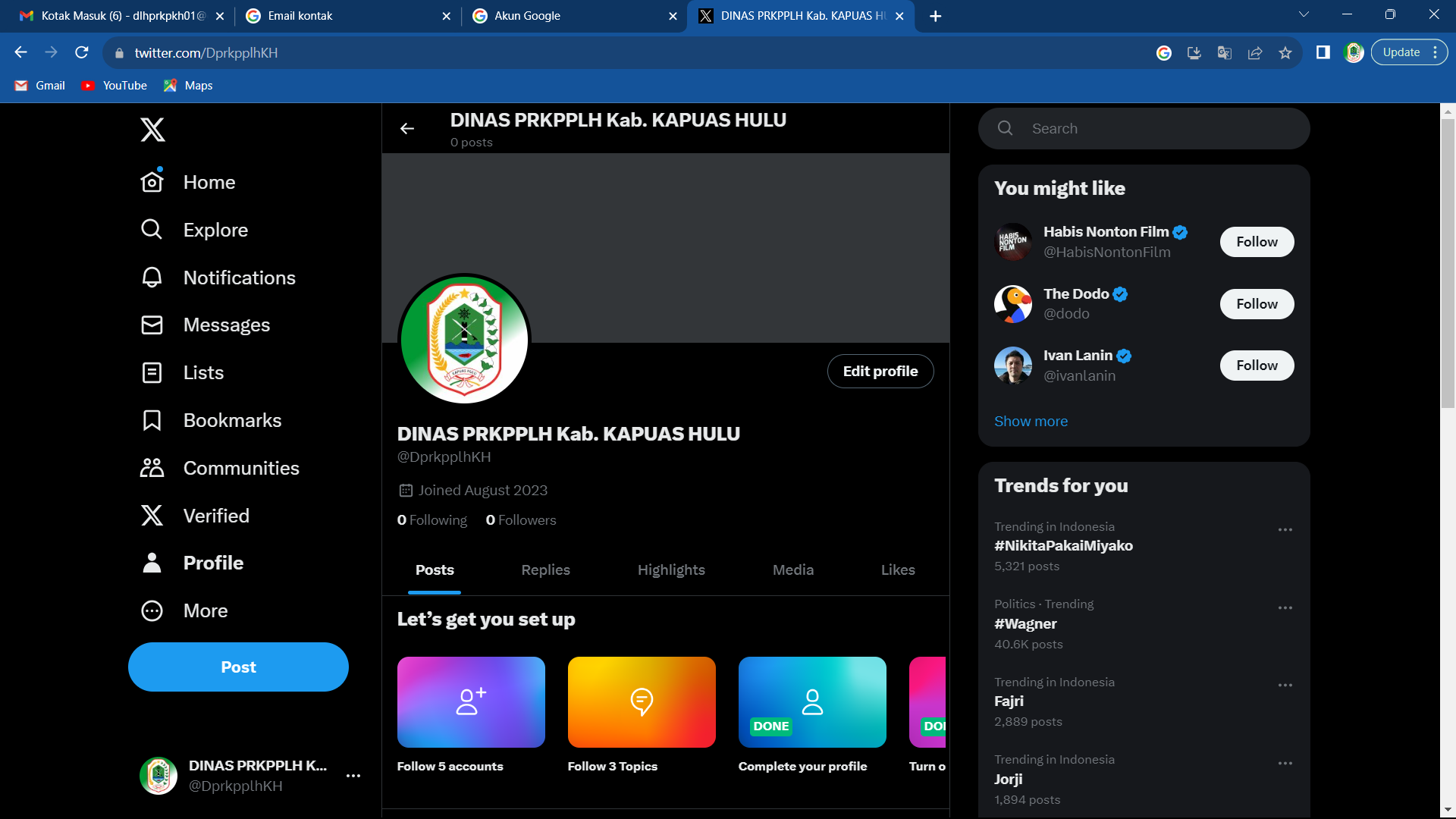
Task: Bookmark this page with the star icon
Action: 1285,52
